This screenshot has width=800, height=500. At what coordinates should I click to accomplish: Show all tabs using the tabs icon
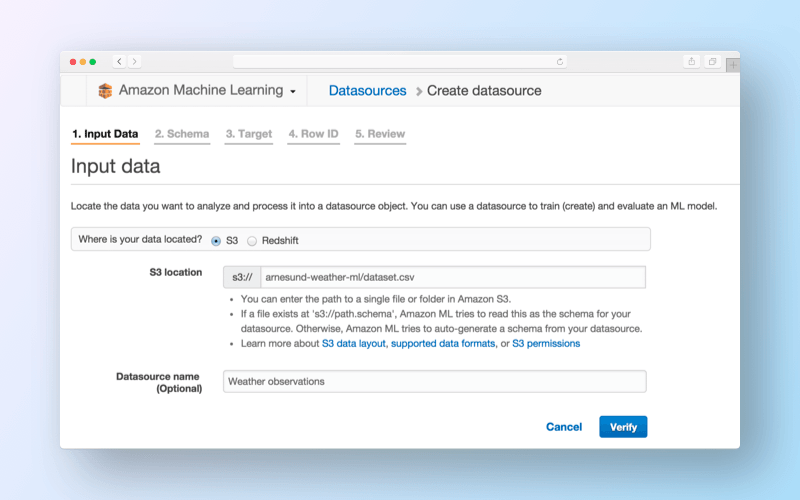click(x=712, y=62)
